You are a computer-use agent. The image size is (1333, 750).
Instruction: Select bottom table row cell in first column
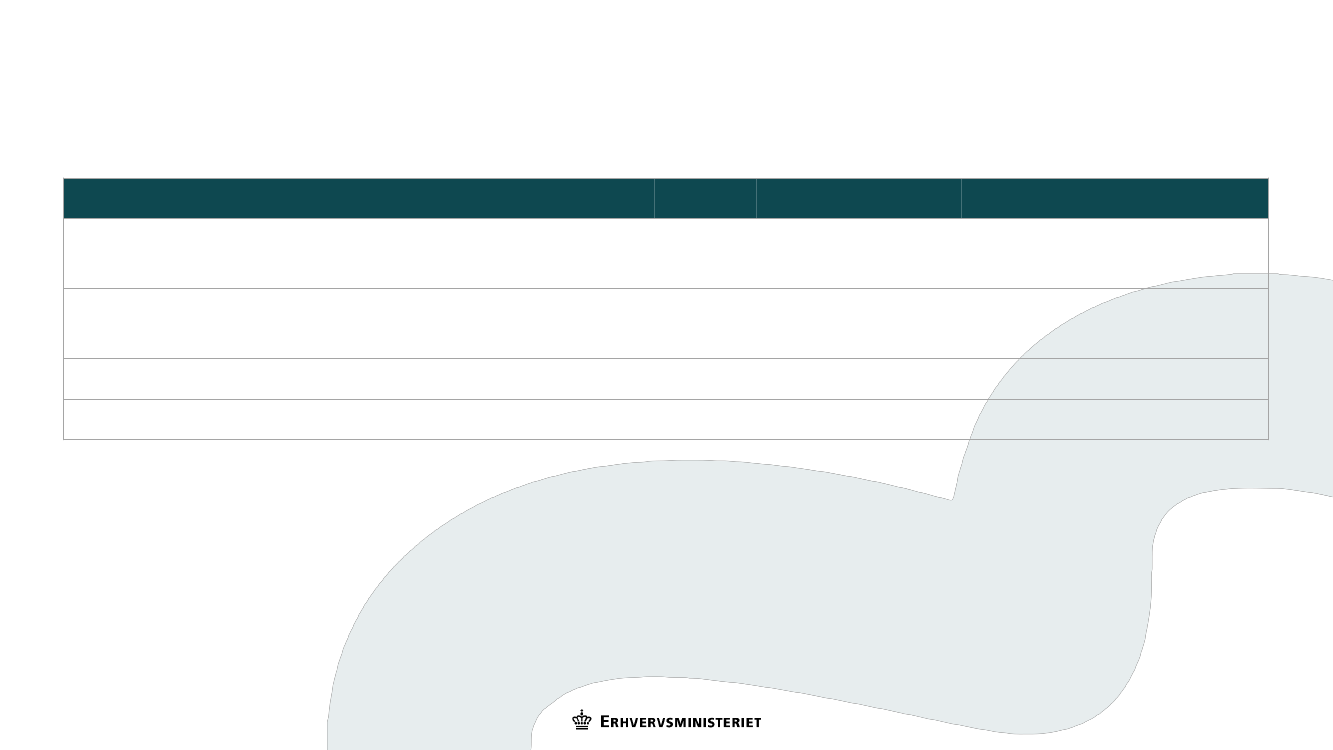point(358,419)
